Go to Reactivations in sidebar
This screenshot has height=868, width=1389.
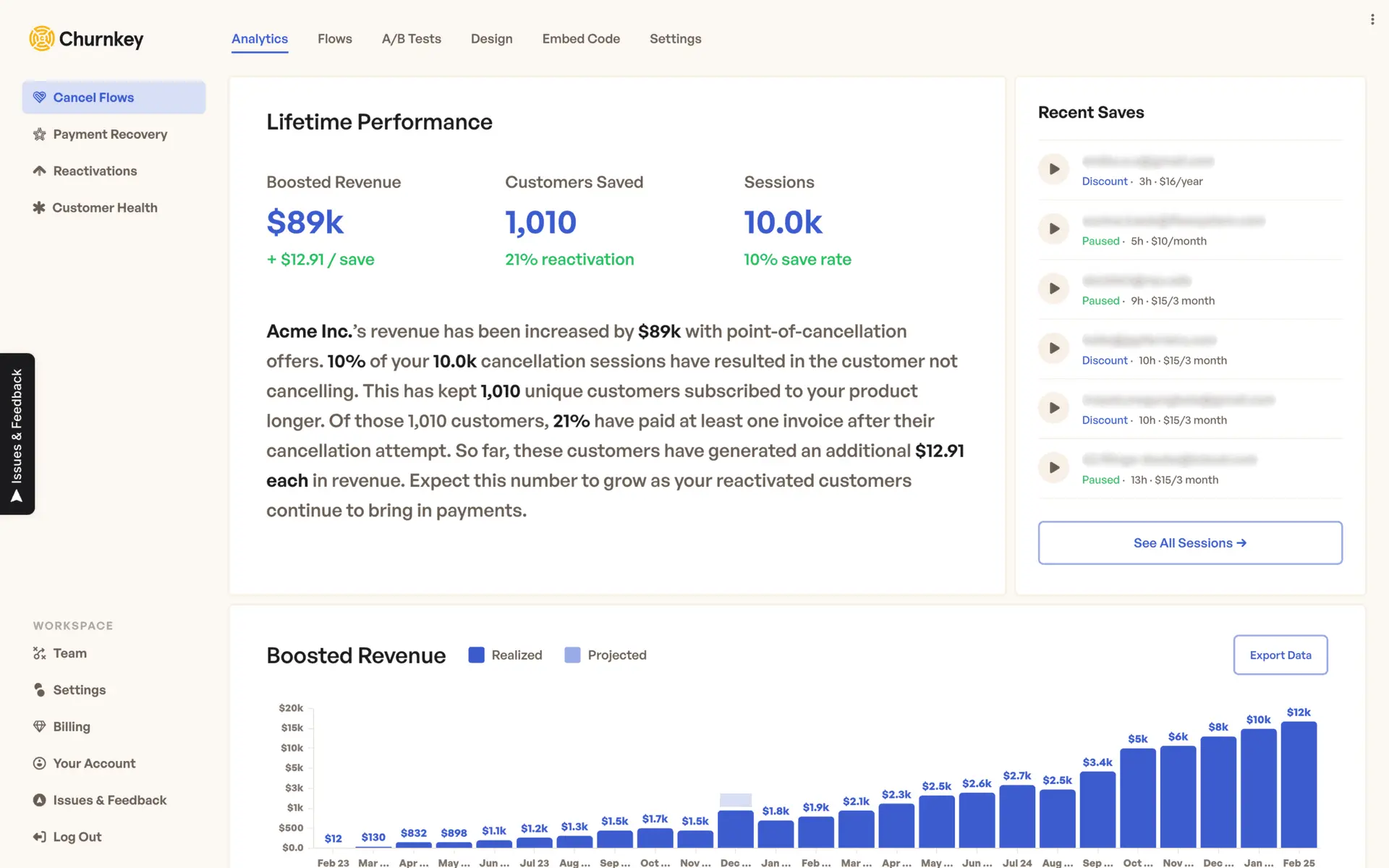point(95,171)
